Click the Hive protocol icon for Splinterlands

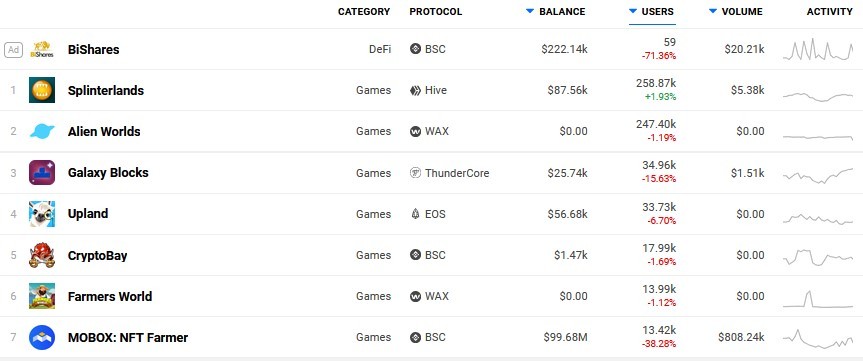click(x=416, y=90)
